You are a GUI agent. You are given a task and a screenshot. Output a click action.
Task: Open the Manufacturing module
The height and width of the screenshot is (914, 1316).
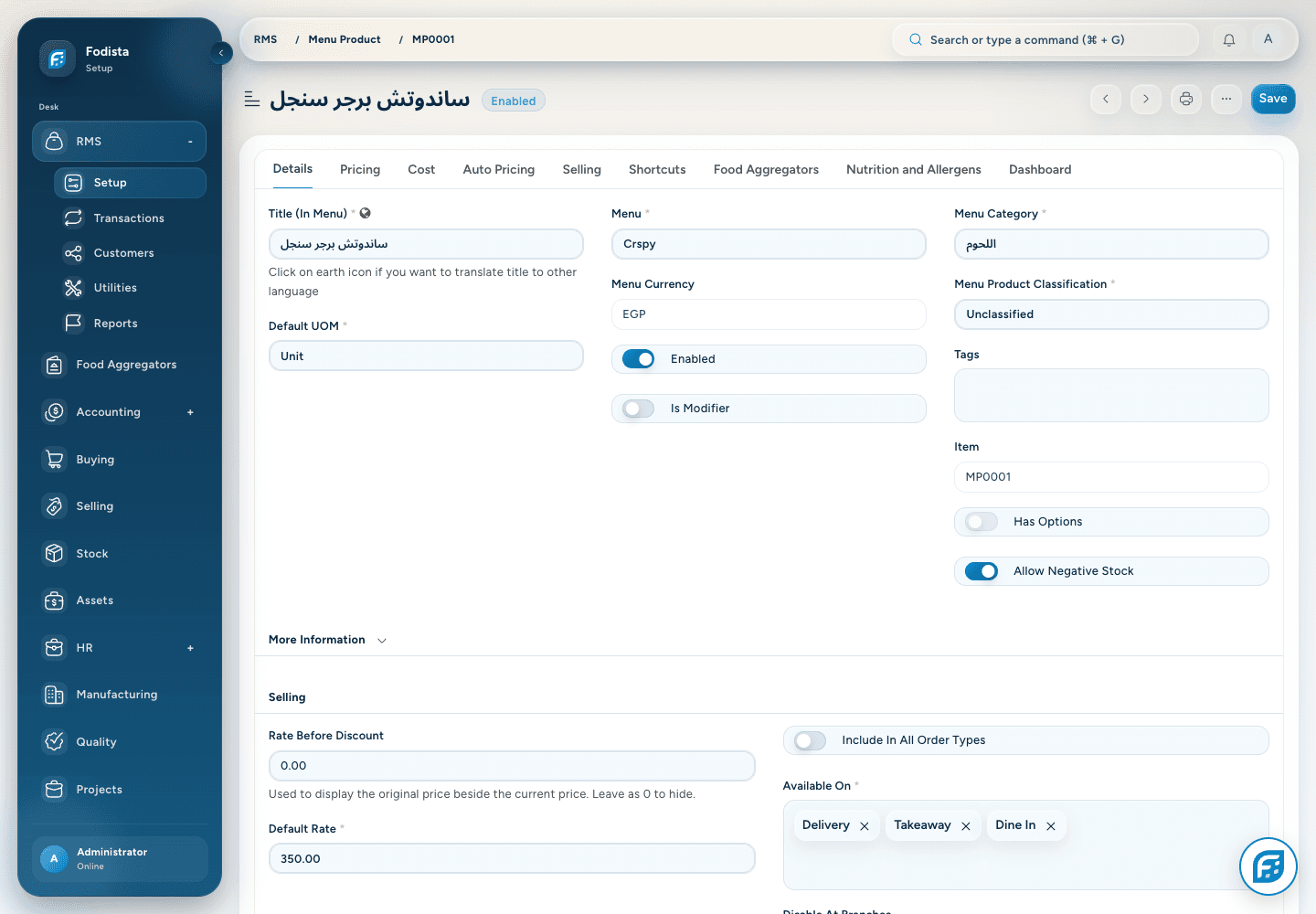[x=120, y=695]
